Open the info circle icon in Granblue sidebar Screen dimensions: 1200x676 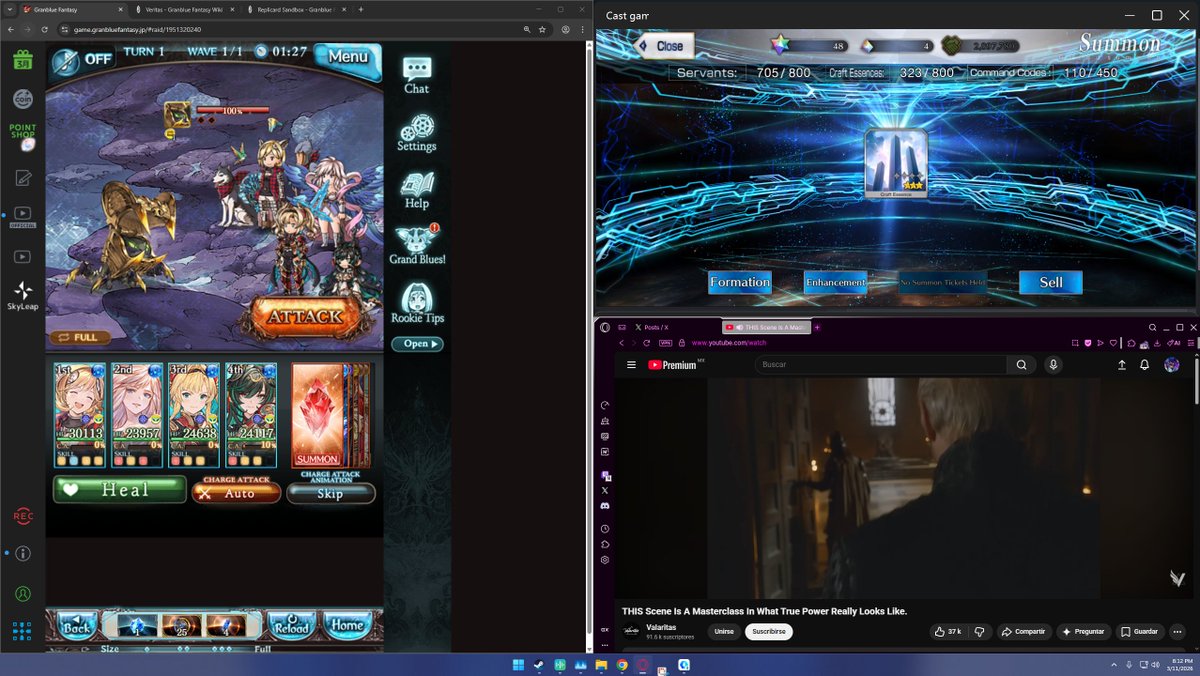[22, 553]
